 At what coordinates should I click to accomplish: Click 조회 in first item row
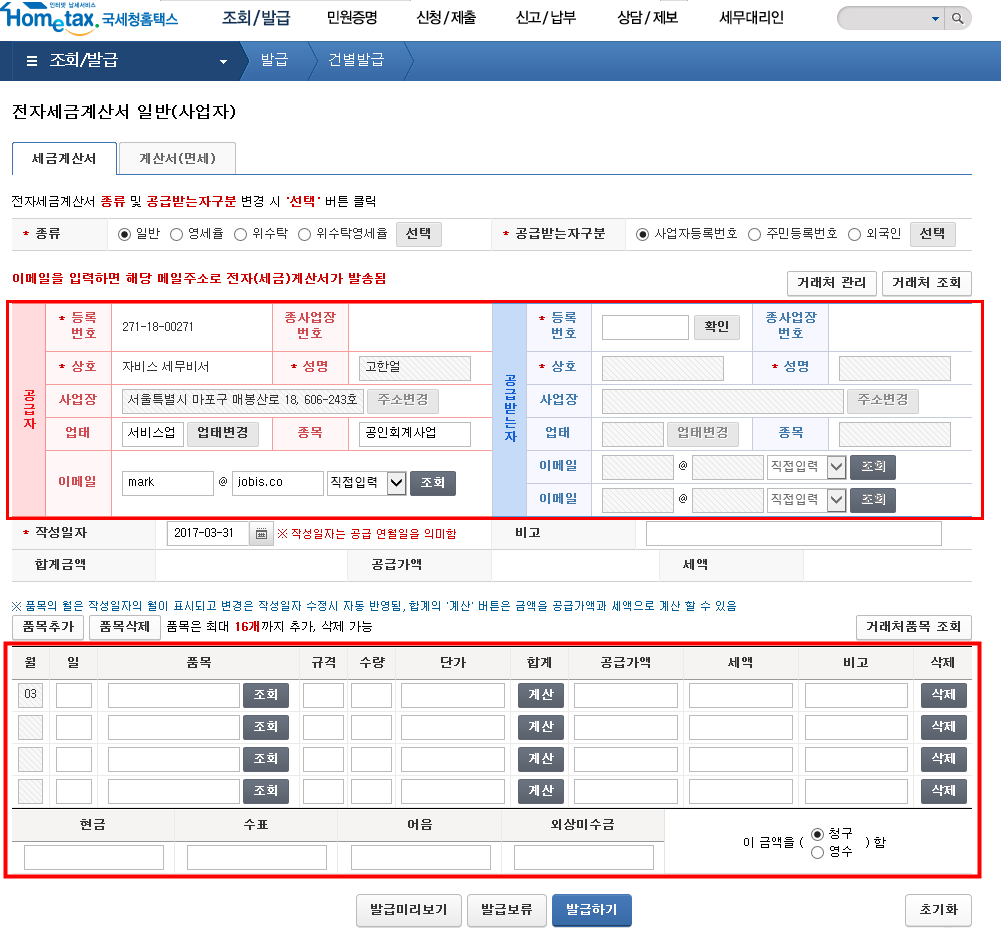point(266,695)
